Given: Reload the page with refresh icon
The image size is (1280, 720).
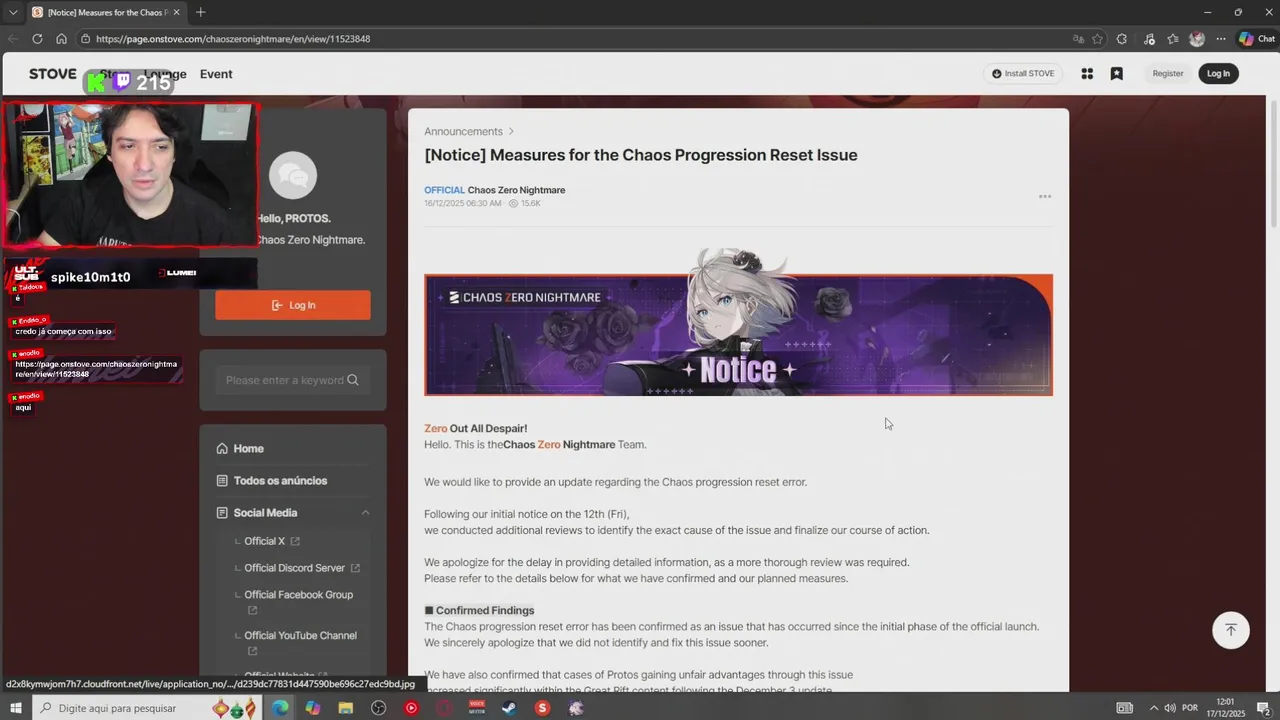Looking at the screenshot, I should [37, 39].
